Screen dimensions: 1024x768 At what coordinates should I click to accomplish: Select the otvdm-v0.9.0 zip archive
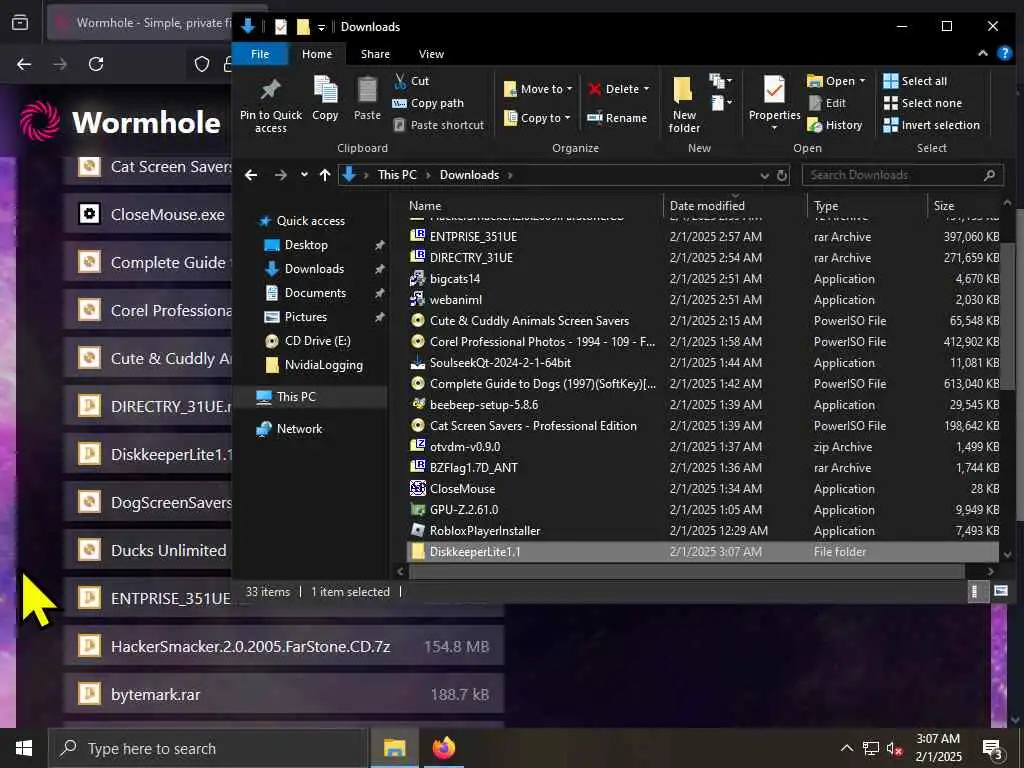click(x=702, y=447)
